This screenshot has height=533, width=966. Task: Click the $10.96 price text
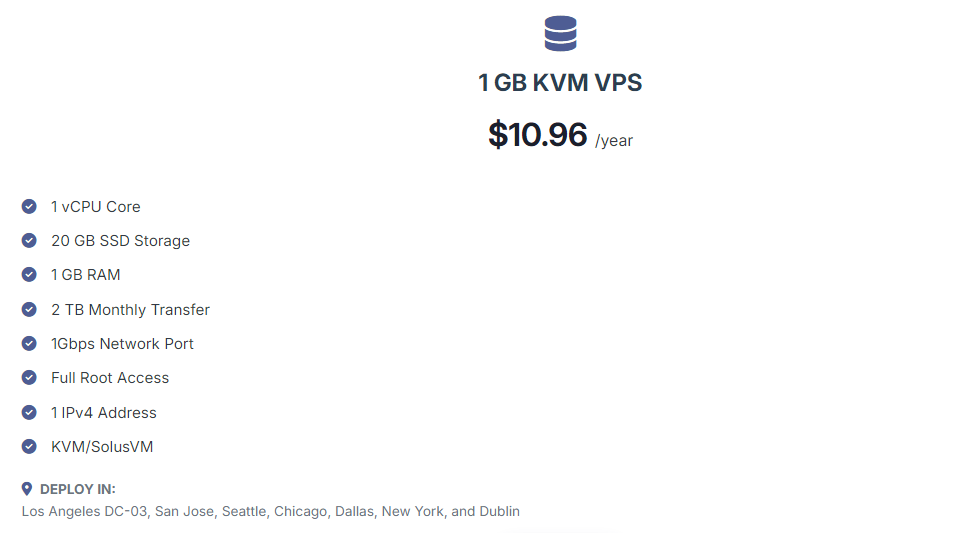(537, 134)
